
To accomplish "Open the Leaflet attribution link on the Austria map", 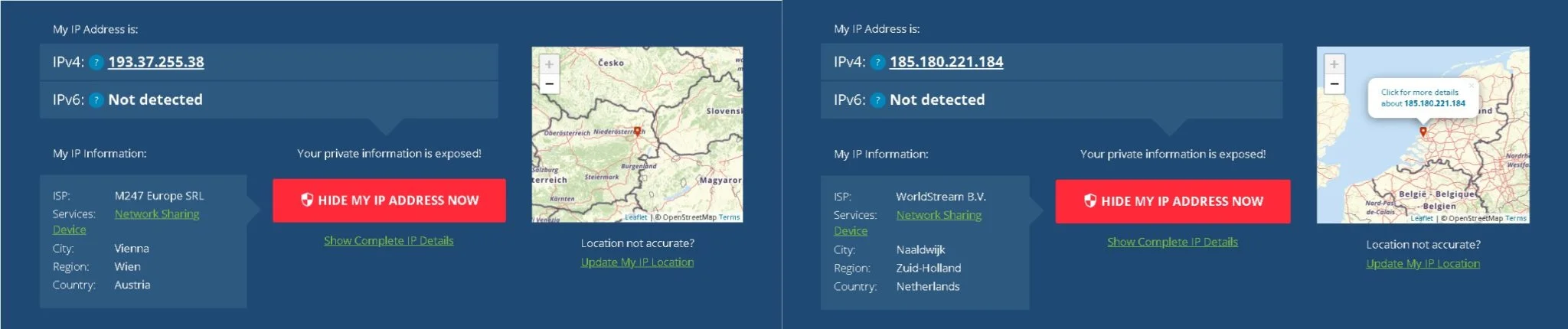I will pos(635,217).
